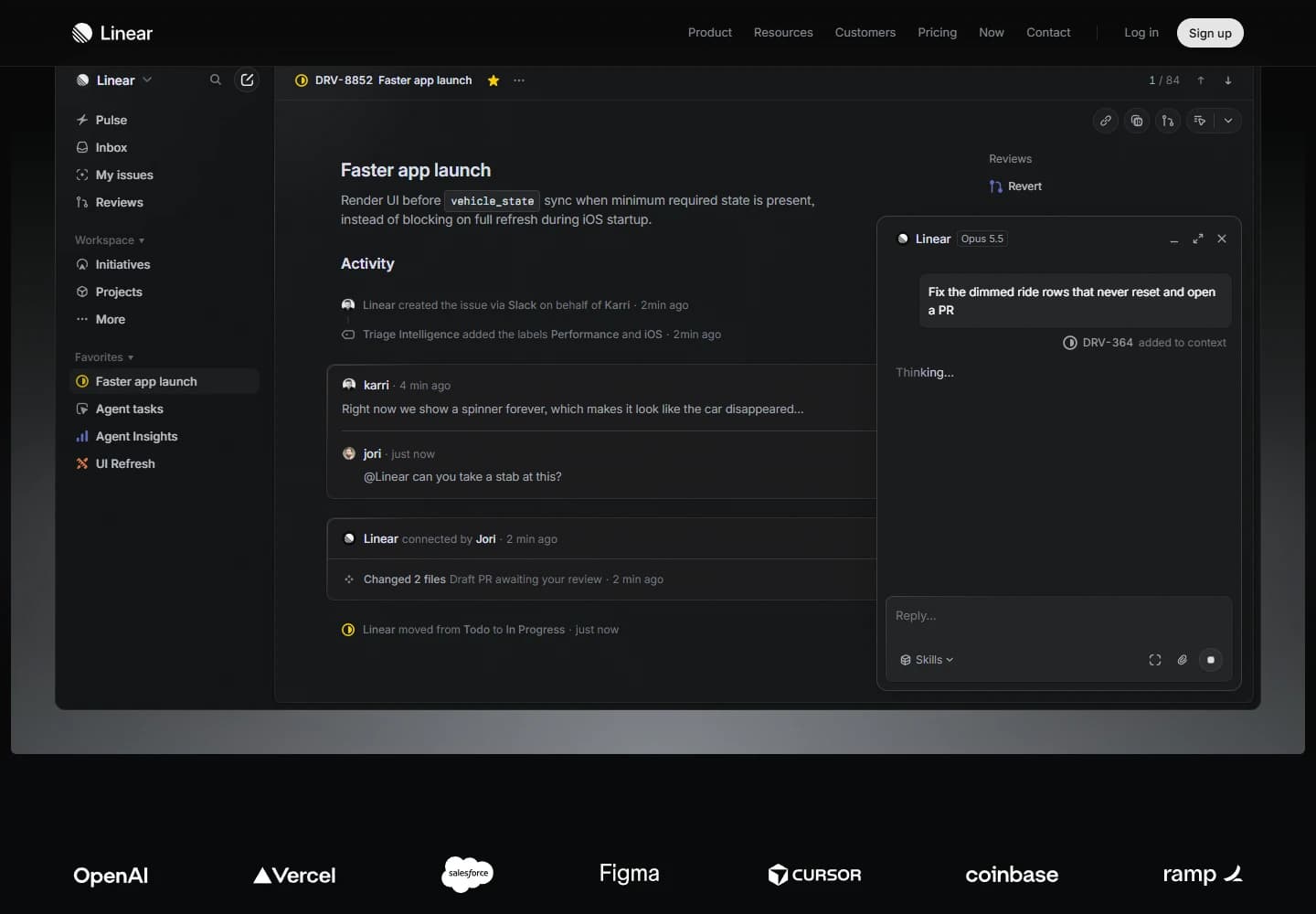
Task: Open Pulse in the sidebar
Action: (x=164, y=120)
